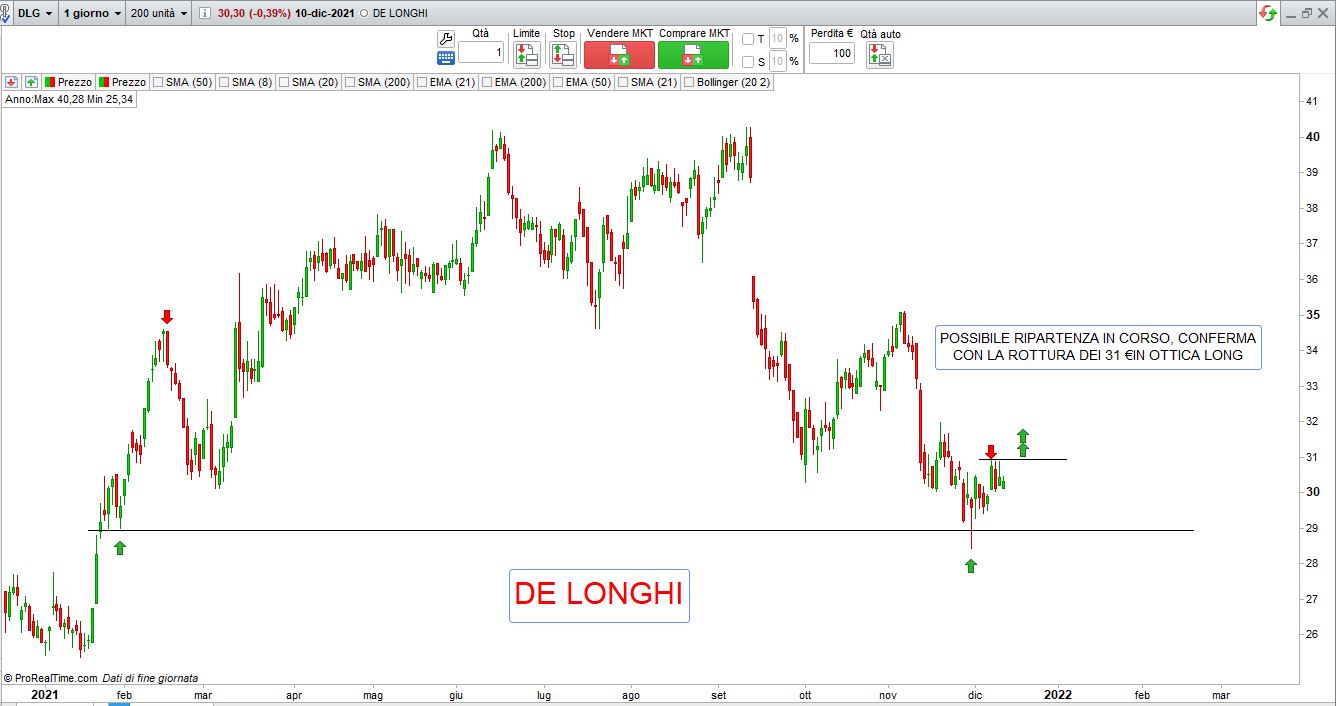This screenshot has height=706, width=1336.
Task: Click the 40 value on price axis
Action: (1315, 137)
